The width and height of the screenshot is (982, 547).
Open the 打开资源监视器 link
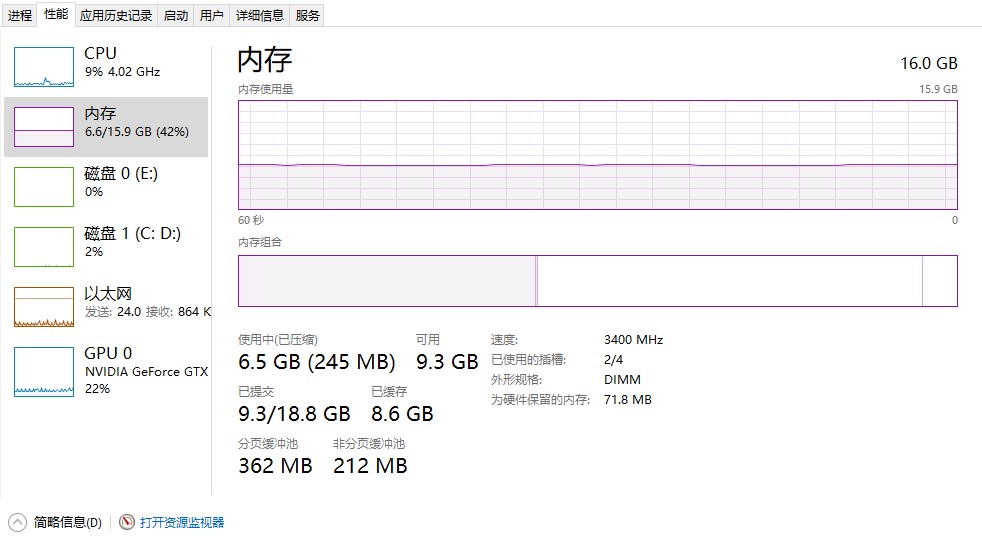pyautogui.click(x=182, y=522)
